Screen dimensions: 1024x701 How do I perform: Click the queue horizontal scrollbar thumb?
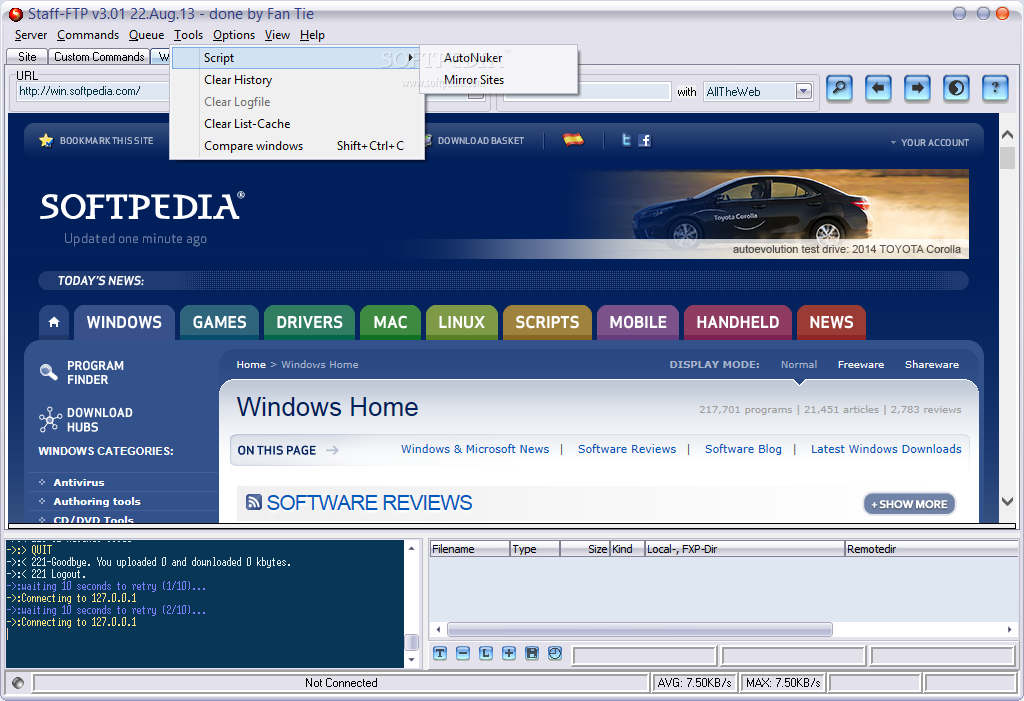(x=639, y=630)
